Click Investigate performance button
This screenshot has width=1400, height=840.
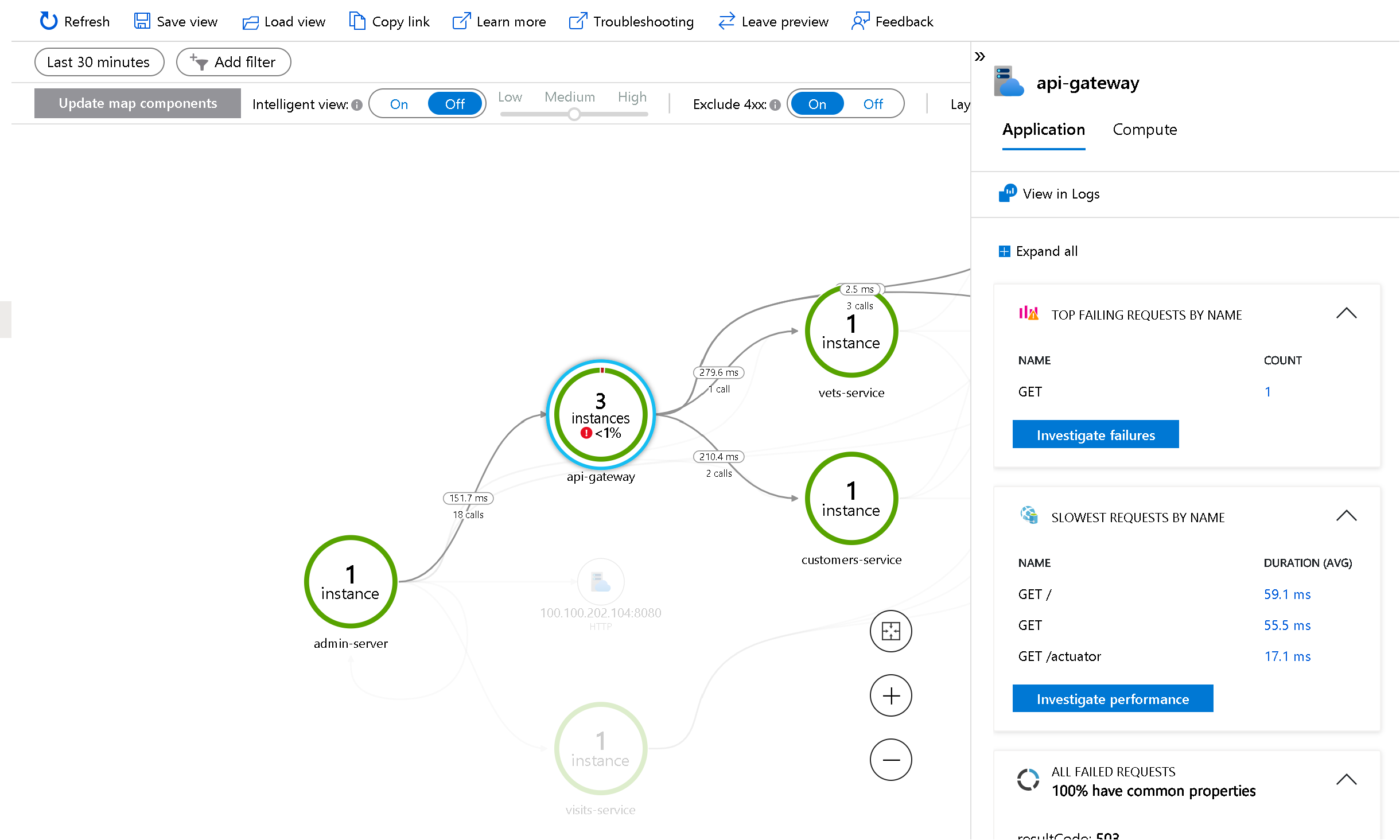(x=1112, y=698)
